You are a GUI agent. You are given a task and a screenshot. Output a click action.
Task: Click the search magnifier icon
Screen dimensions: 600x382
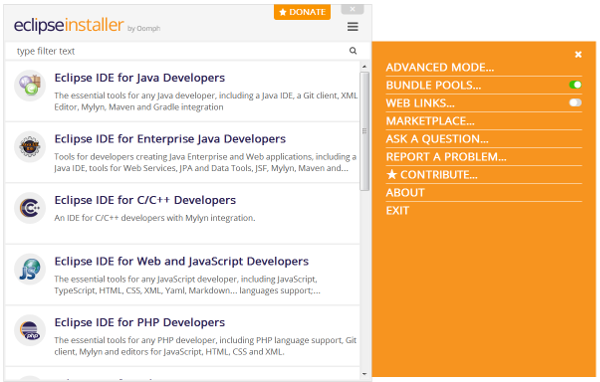pyautogui.click(x=353, y=51)
